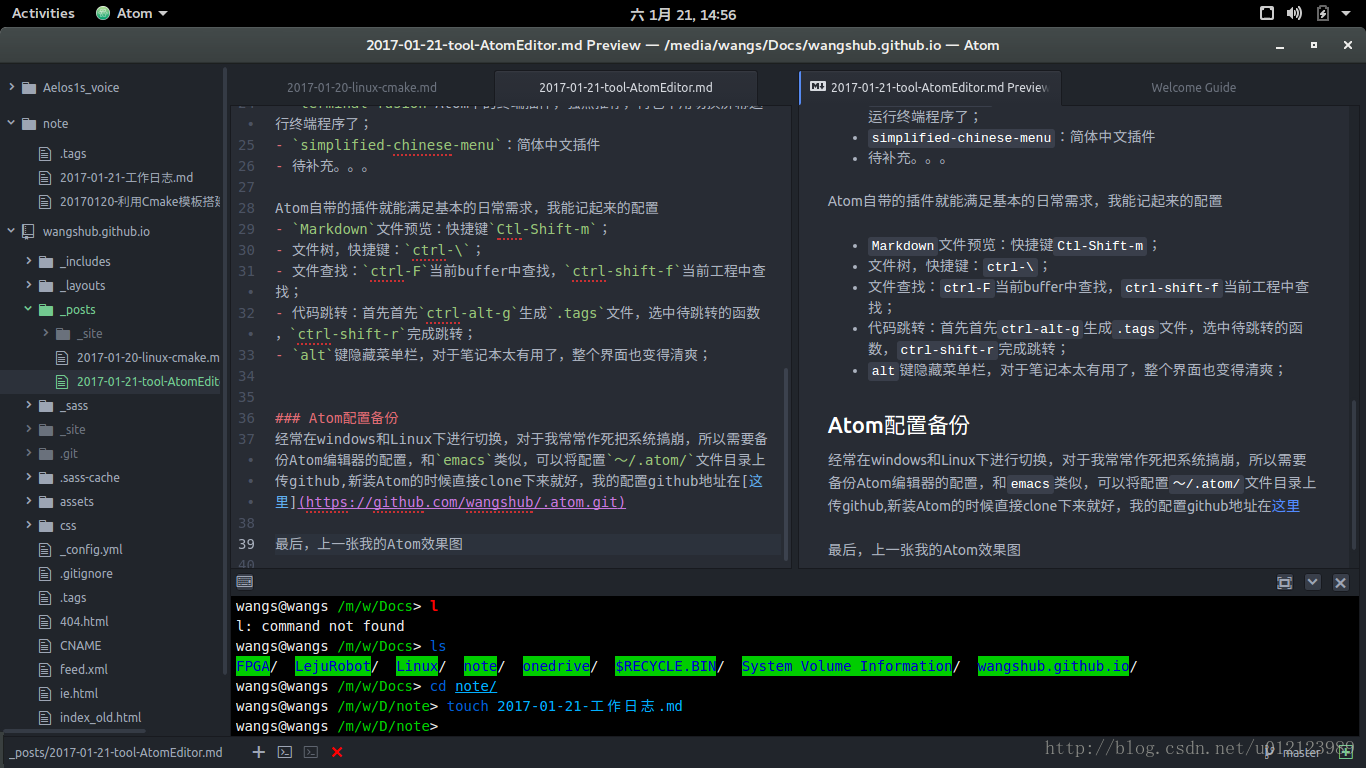Open the battery indicator in the top bar
The height and width of the screenshot is (768, 1366).
[x=1323, y=14]
